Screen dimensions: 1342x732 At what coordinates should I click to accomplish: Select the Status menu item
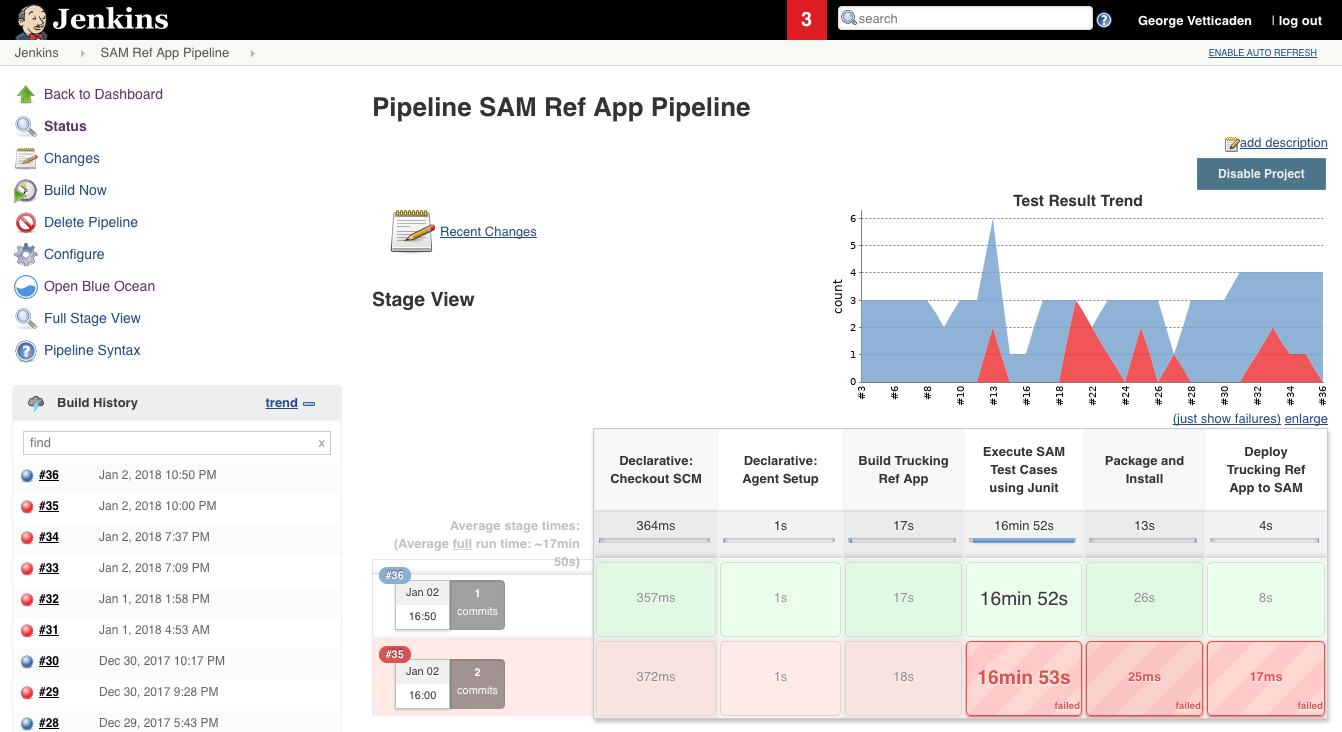pyautogui.click(x=65, y=126)
